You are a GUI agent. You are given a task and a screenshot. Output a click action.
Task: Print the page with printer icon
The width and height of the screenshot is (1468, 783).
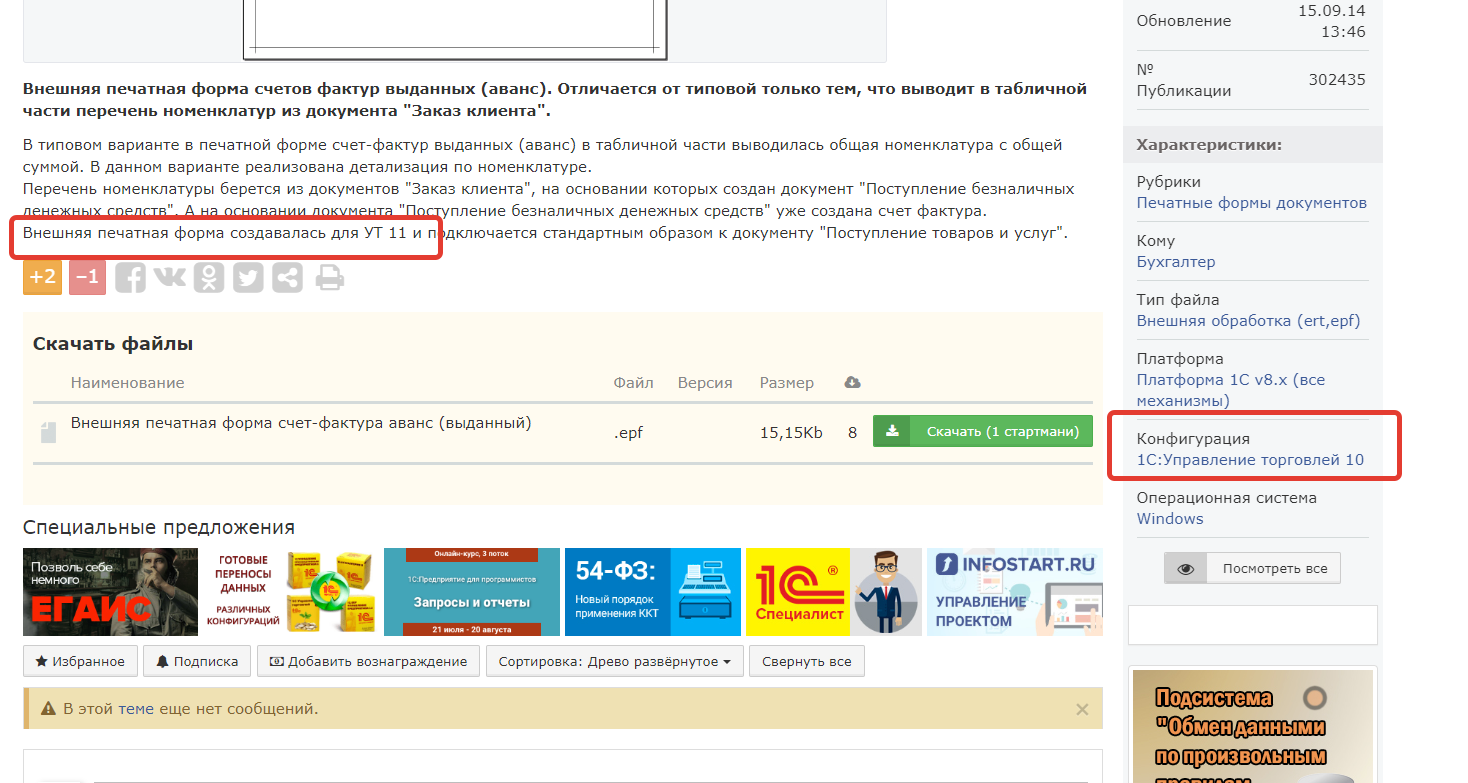pyautogui.click(x=329, y=277)
